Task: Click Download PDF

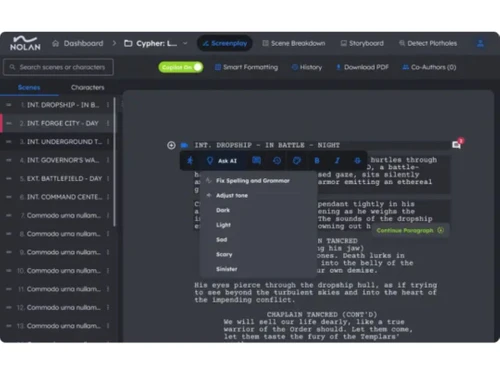Action: (x=362, y=67)
